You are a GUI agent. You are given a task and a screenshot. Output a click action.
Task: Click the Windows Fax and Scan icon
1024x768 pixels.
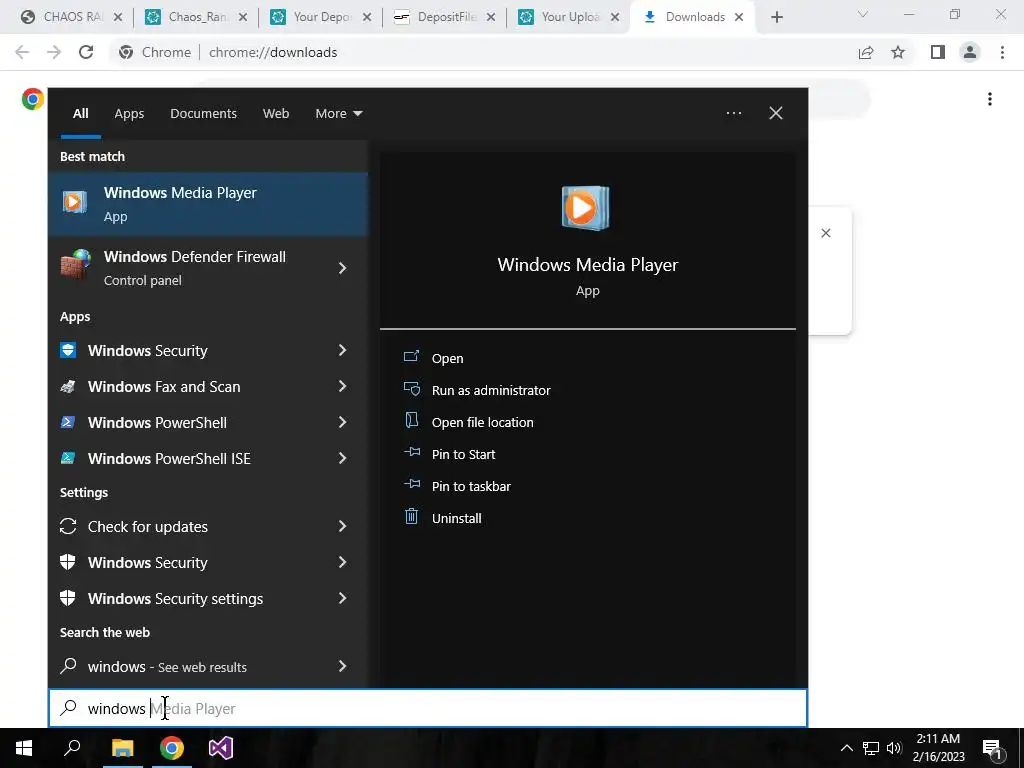click(x=68, y=387)
